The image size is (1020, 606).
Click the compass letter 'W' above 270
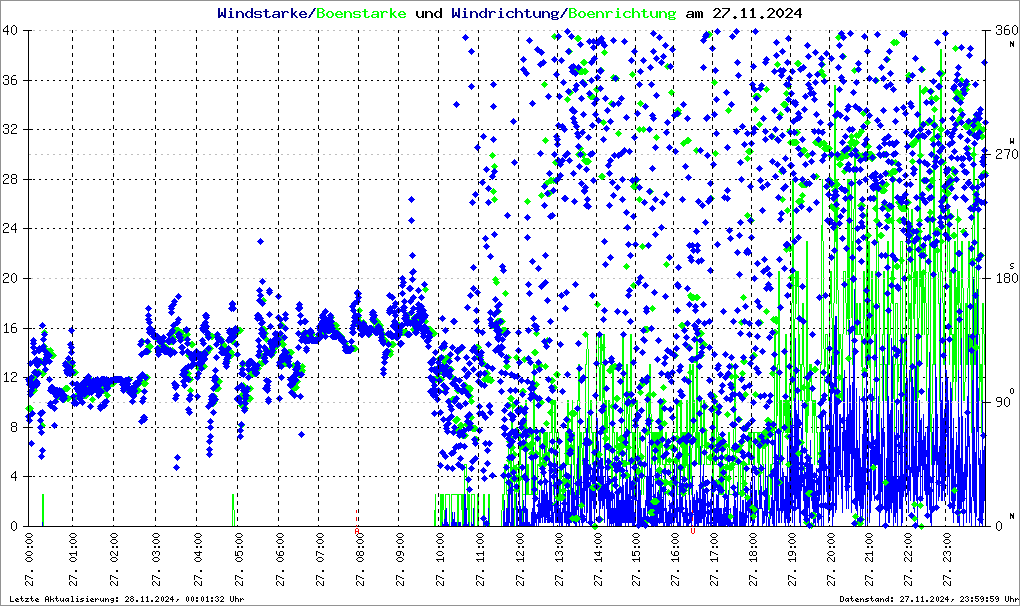(x=1012, y=141)
